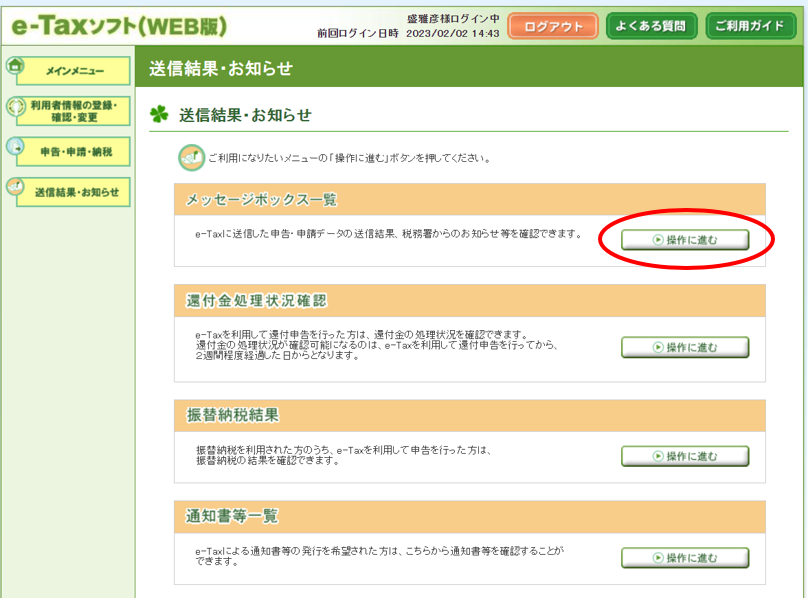Open ご利用ガイド
808x613 pixels.
pos(750,26)
